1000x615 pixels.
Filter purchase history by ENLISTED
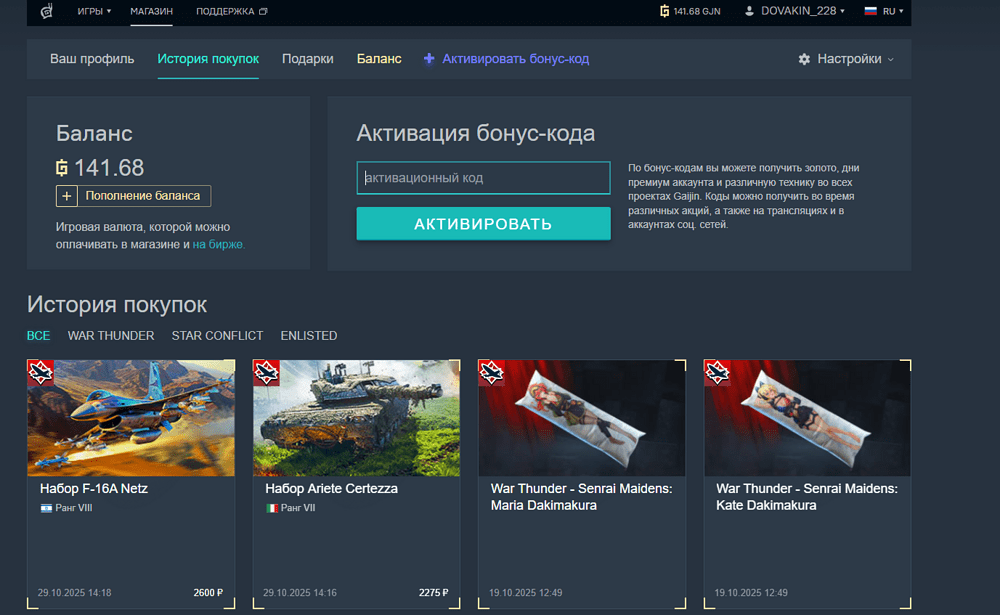point(309,336)
